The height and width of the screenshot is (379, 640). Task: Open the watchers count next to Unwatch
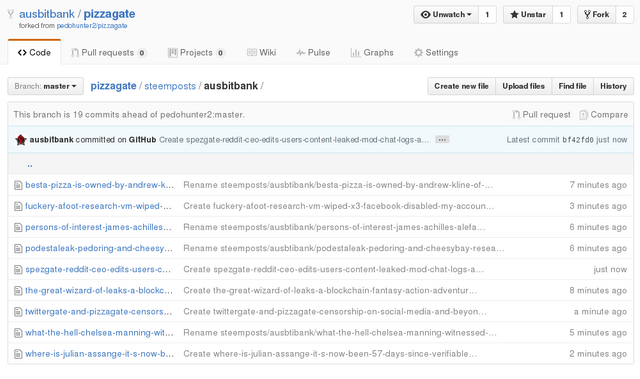pyautogui.click(x=487, y=15)
